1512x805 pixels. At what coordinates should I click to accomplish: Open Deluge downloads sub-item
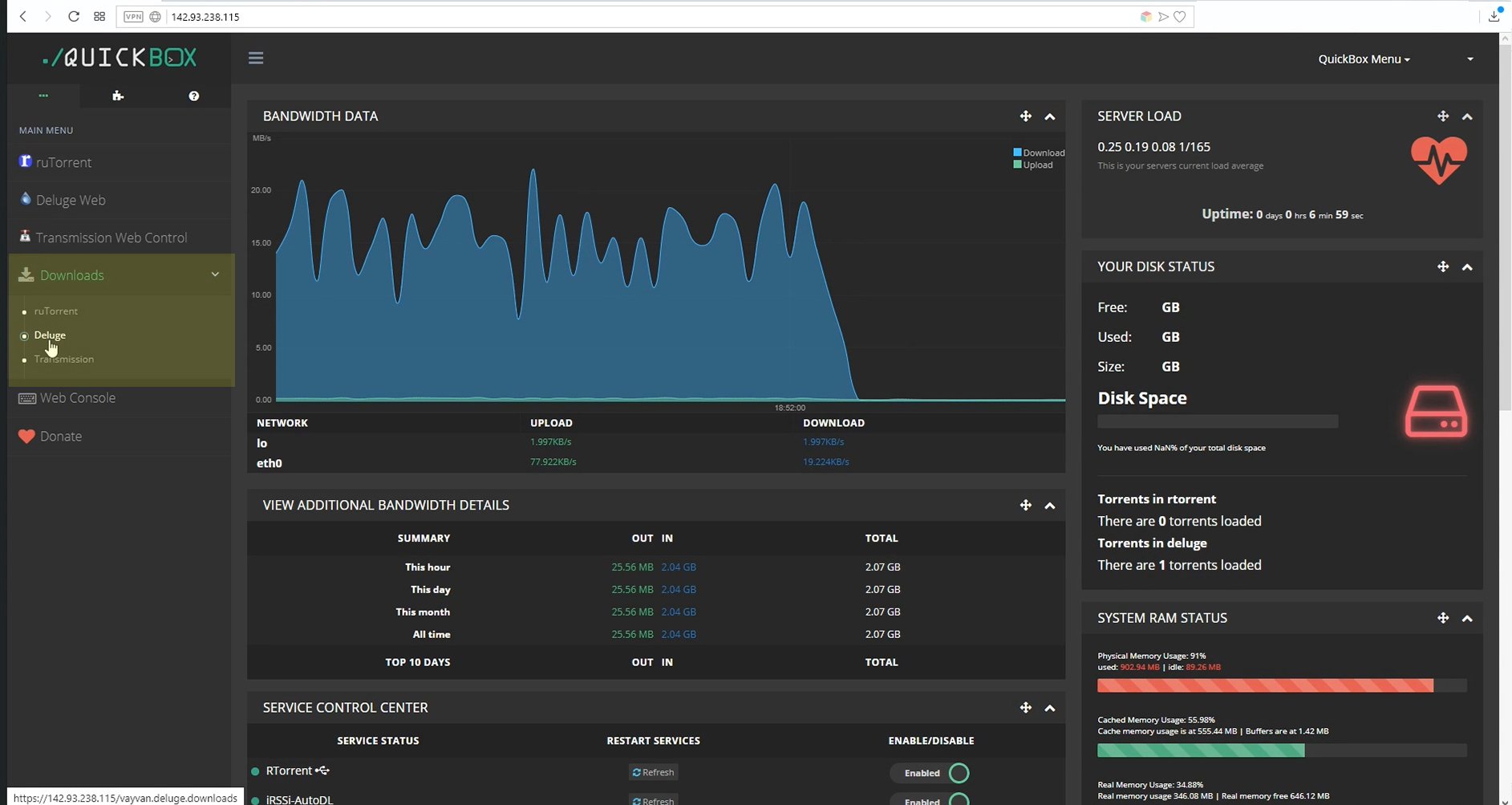[50, 335]
